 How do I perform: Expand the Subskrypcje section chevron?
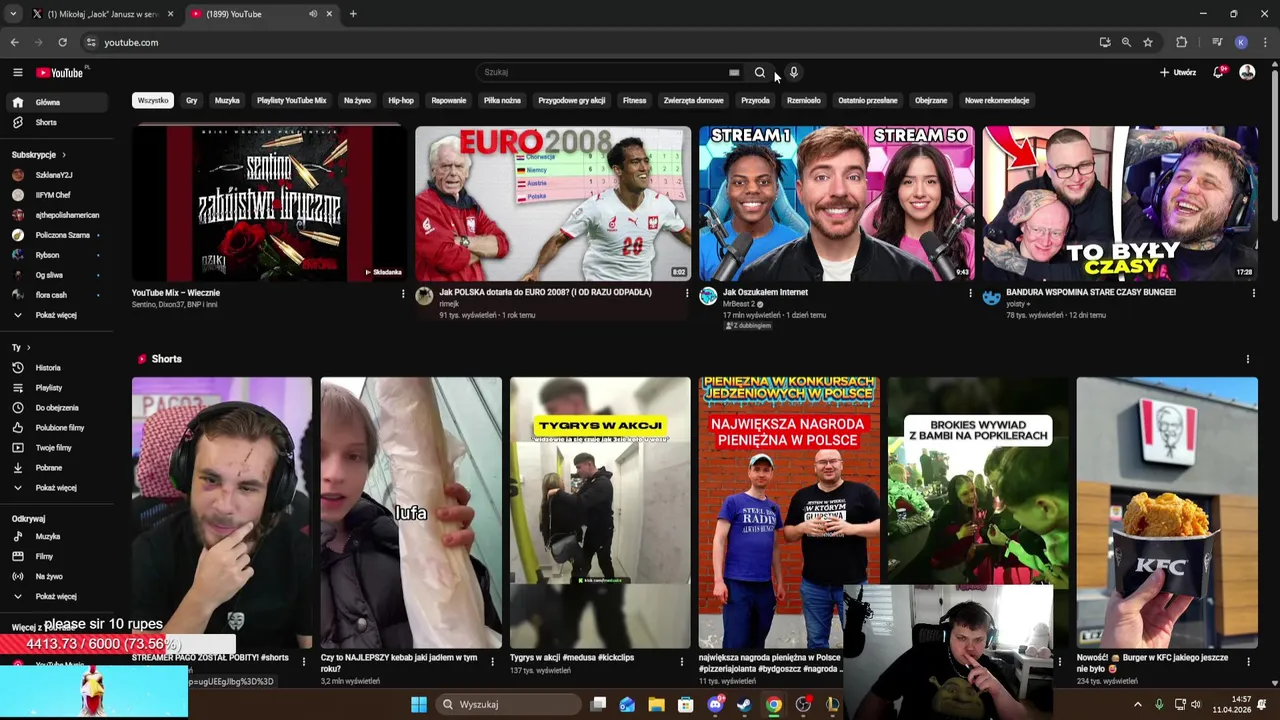(x=64, y=155)
